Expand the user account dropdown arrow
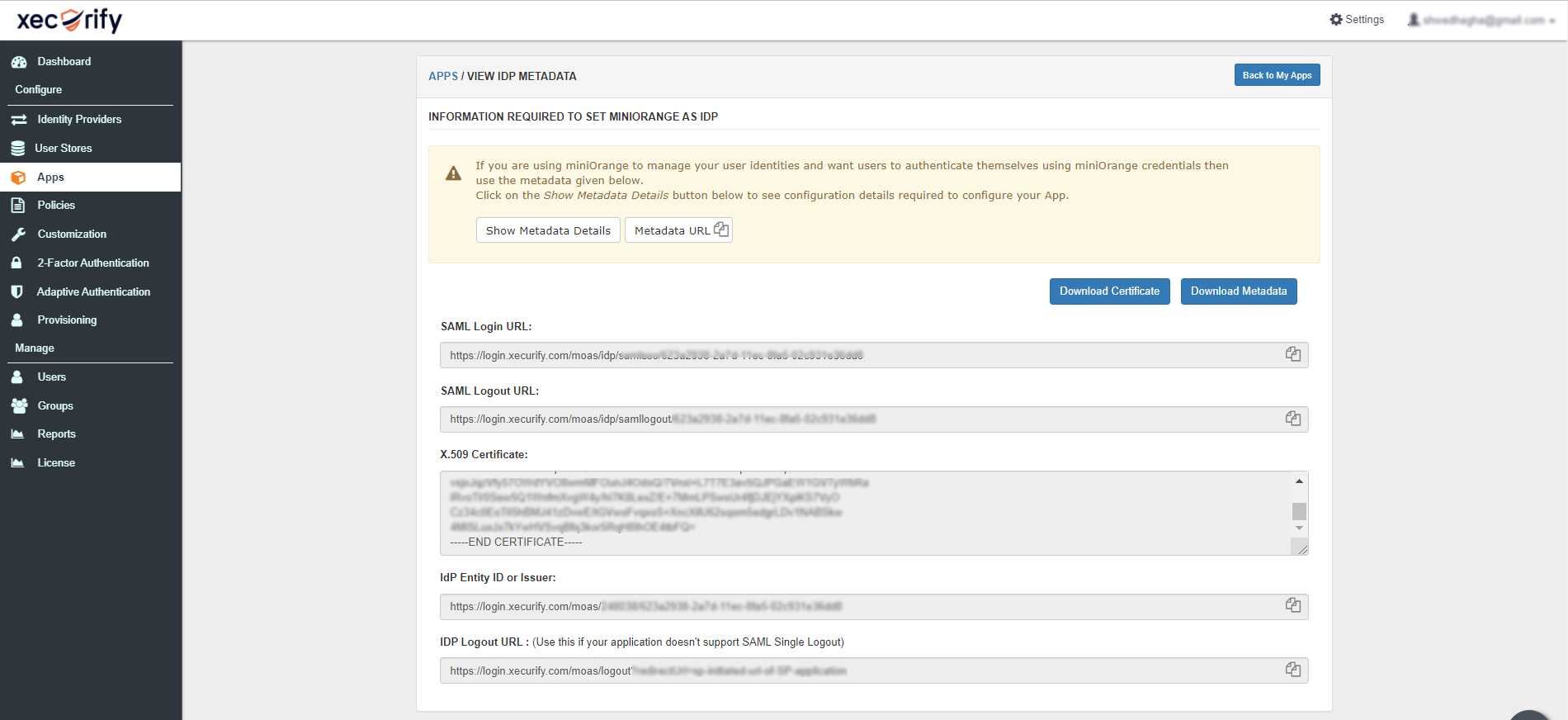This screenshot has height=720, width=1568. pos(1552,21)
